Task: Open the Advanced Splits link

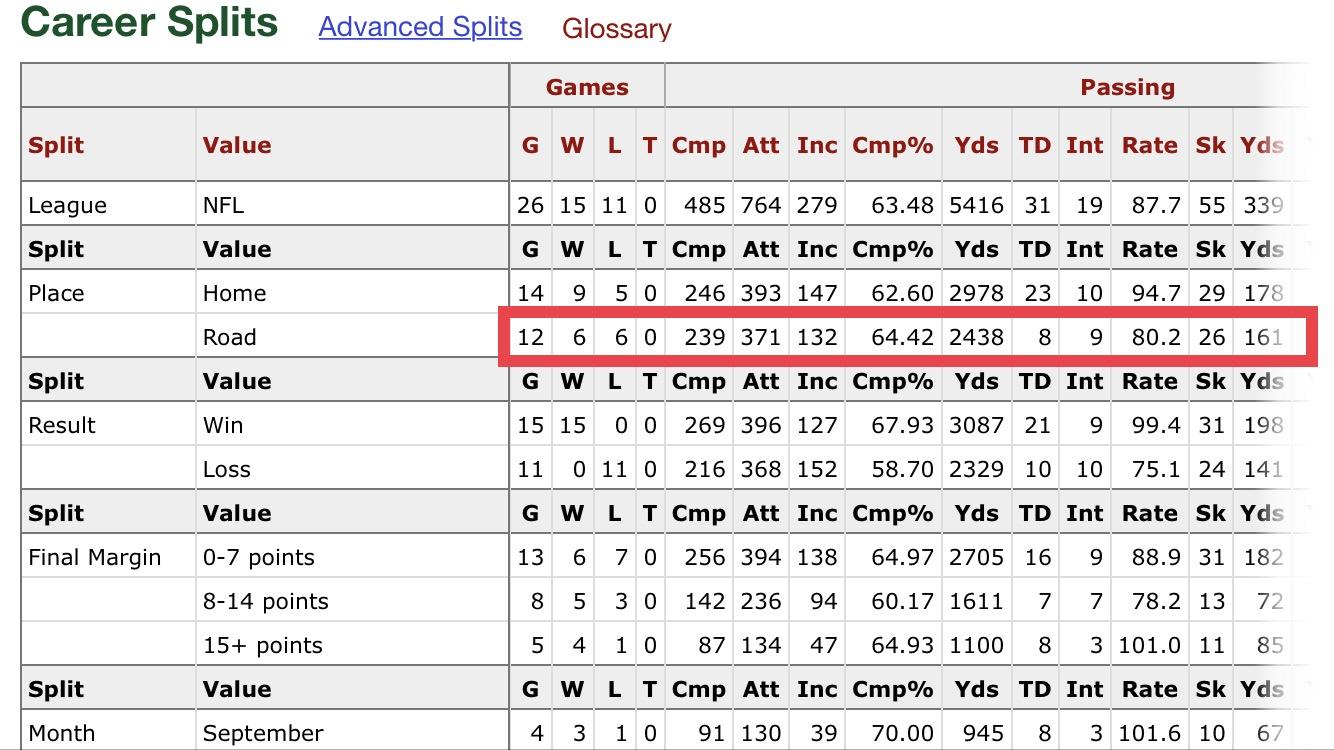Action: [420, 27]
